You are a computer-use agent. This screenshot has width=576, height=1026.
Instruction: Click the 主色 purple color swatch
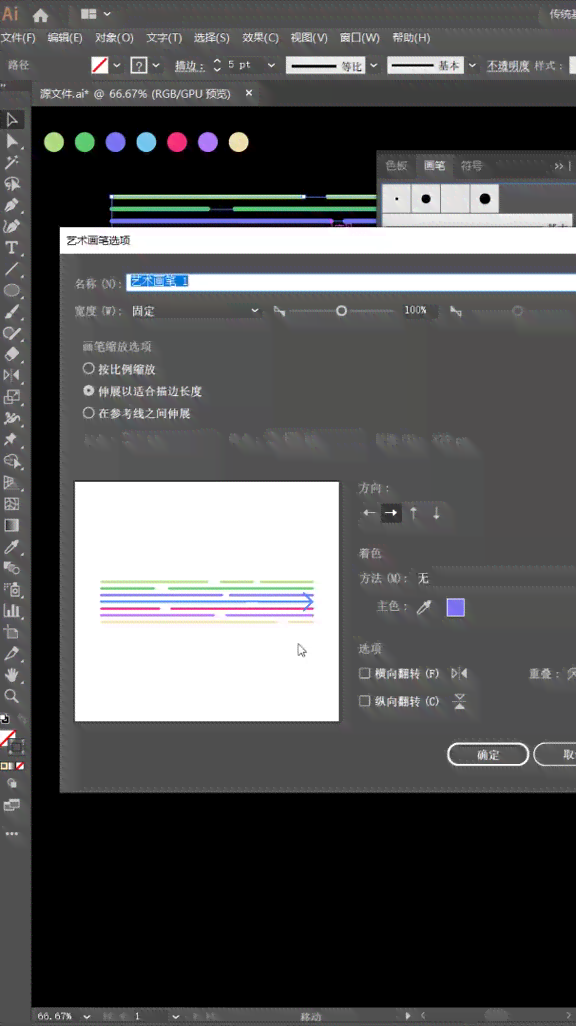click(x=456, y=607)
